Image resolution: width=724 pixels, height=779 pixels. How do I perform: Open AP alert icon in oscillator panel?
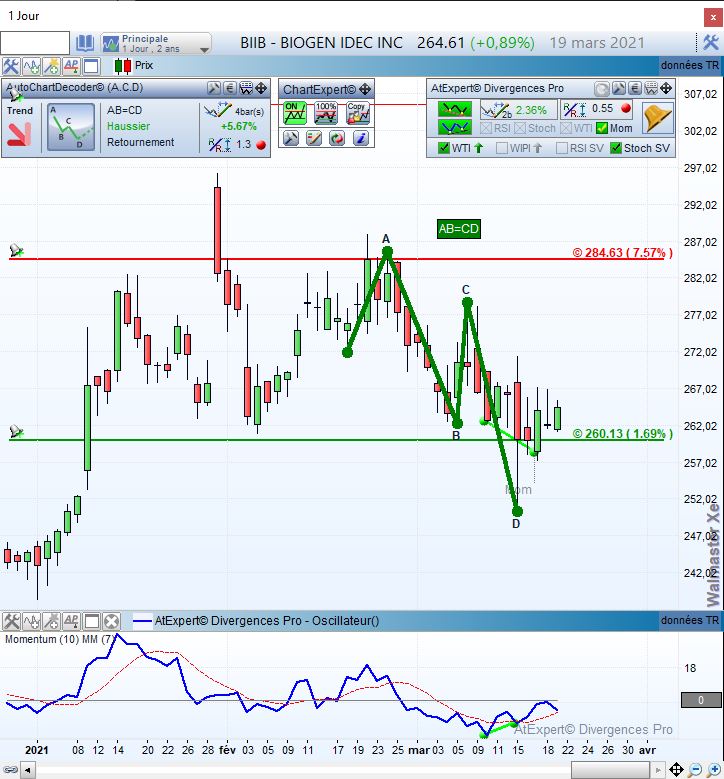coord(72,621)
